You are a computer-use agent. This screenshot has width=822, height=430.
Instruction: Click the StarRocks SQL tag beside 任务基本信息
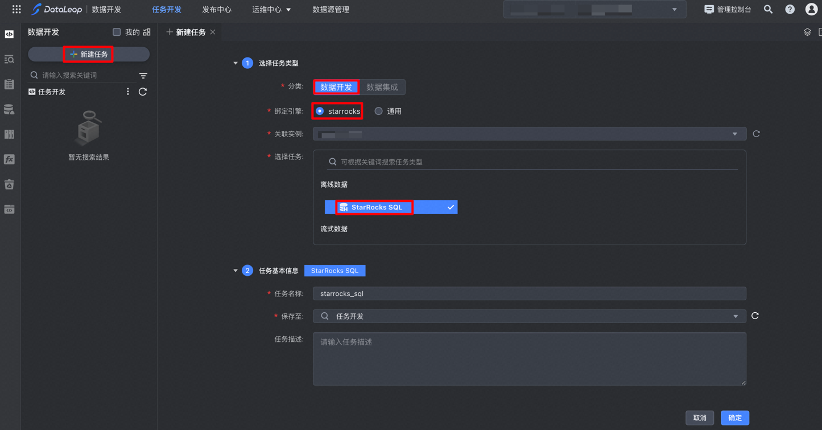pos(334,271)
